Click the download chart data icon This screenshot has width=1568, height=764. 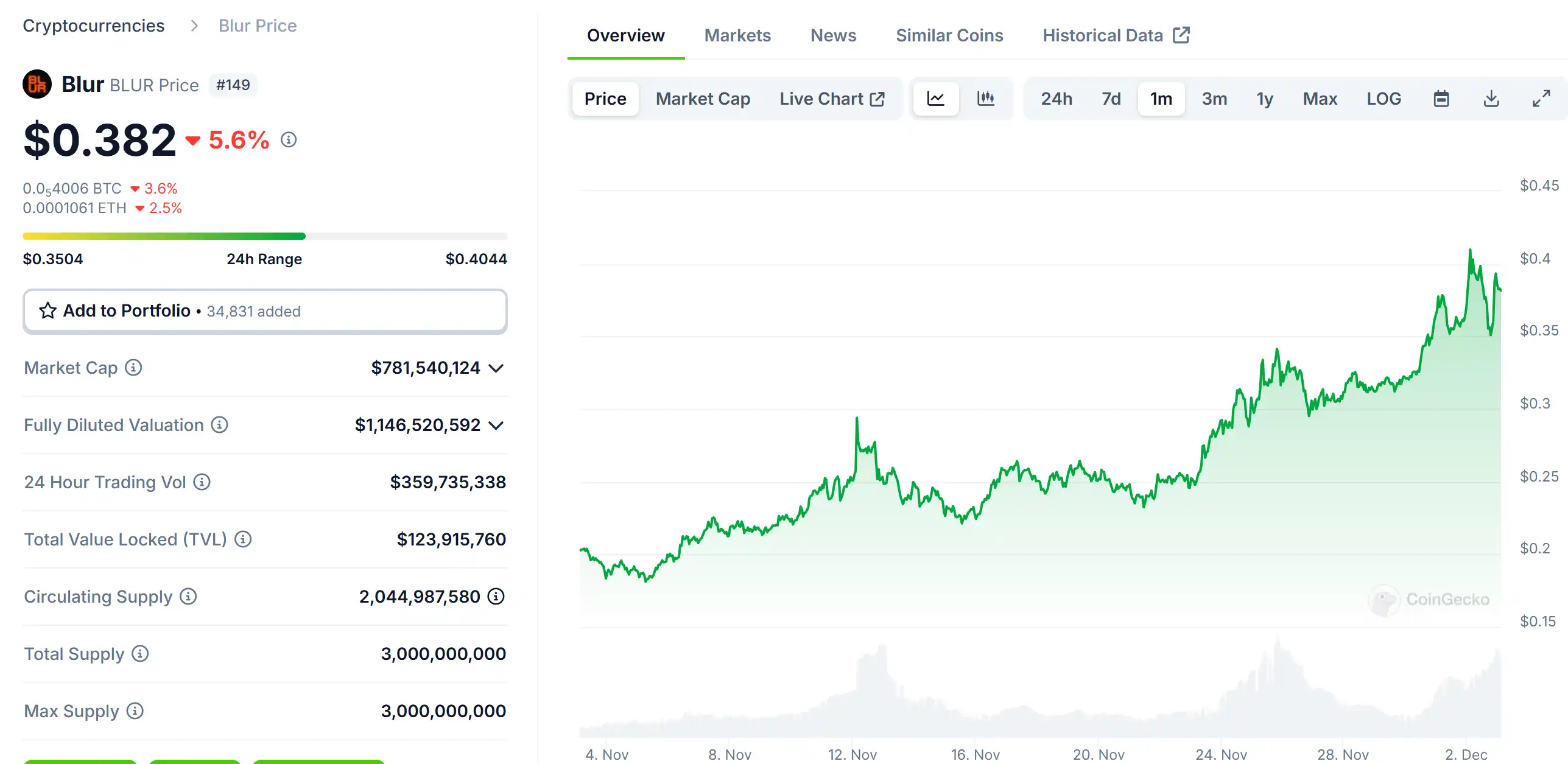pyautogui.click(x=1491, y=99)
